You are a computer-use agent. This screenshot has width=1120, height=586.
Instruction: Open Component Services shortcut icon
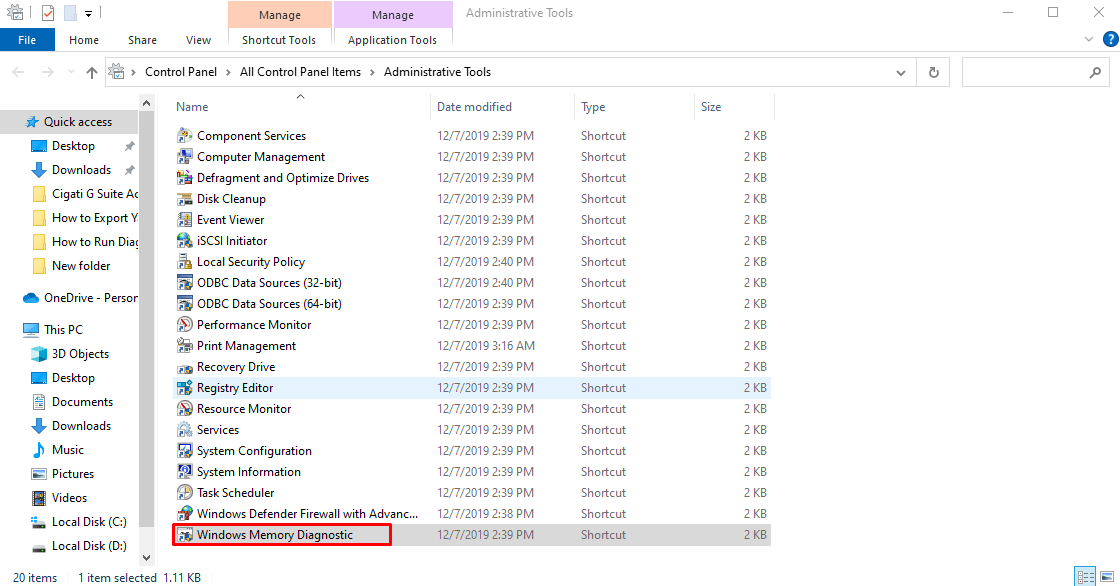184,136
